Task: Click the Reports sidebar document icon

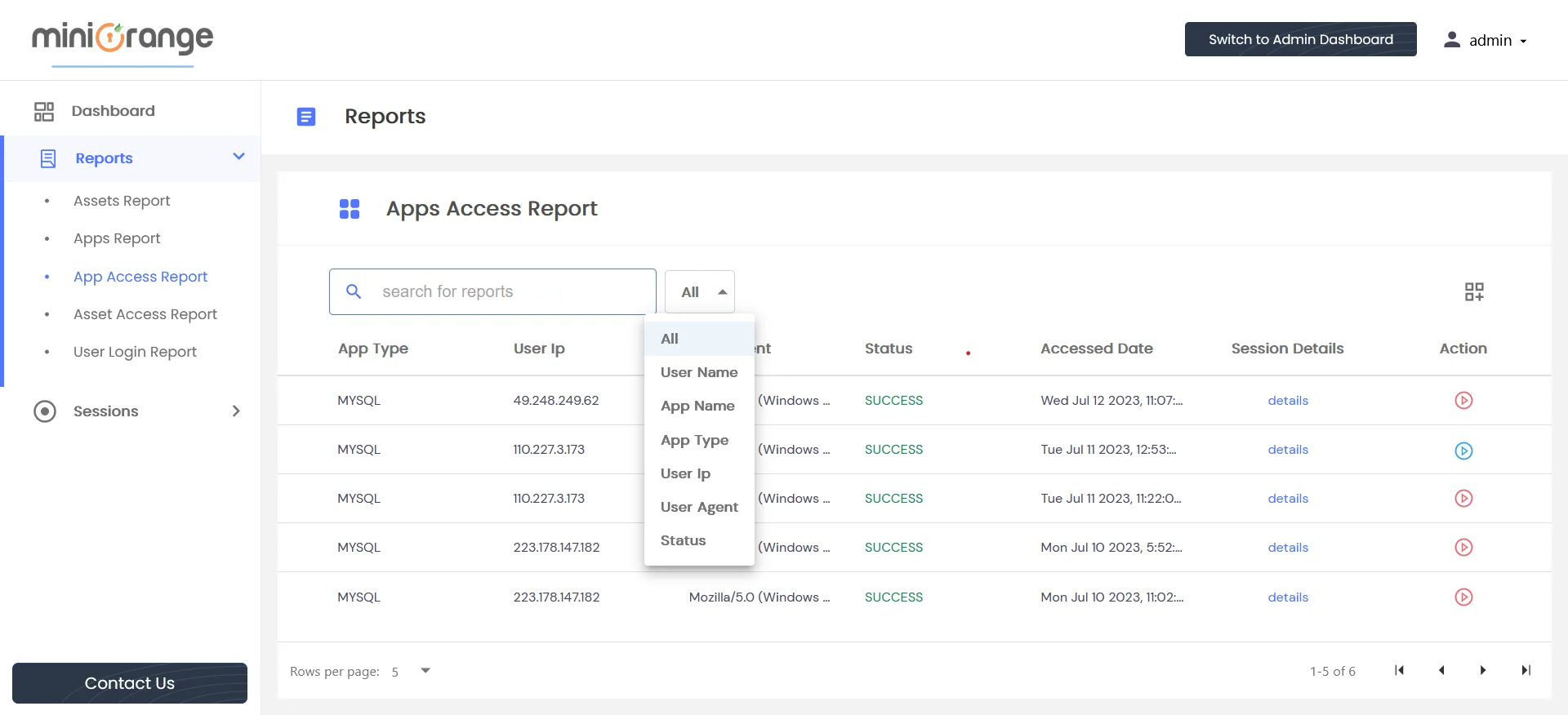Action: pos(48,158)
